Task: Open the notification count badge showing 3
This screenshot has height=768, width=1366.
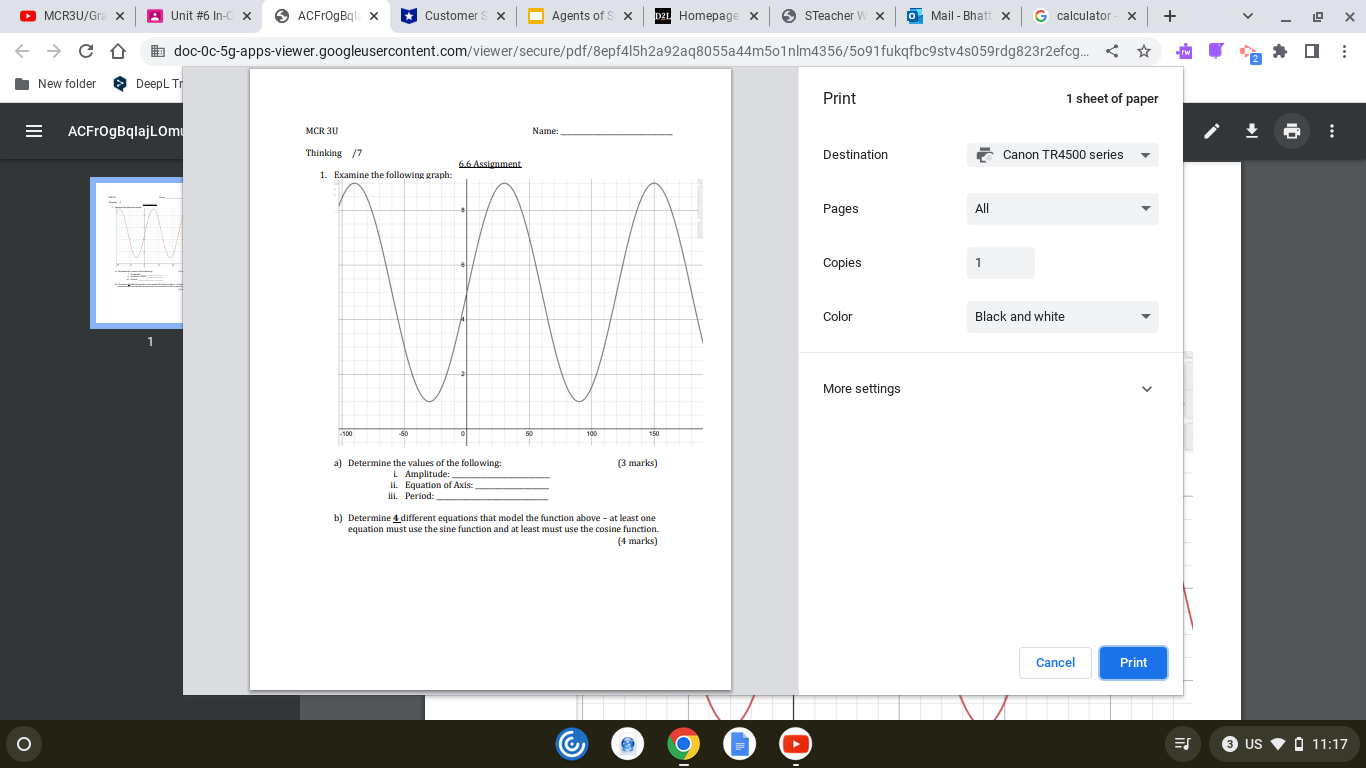Action: click(x=1230, y=744)
